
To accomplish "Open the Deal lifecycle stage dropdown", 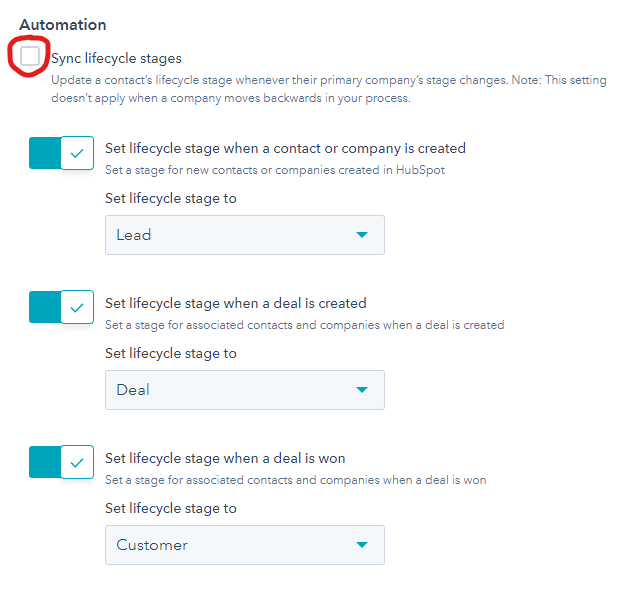I will [245, 390].
